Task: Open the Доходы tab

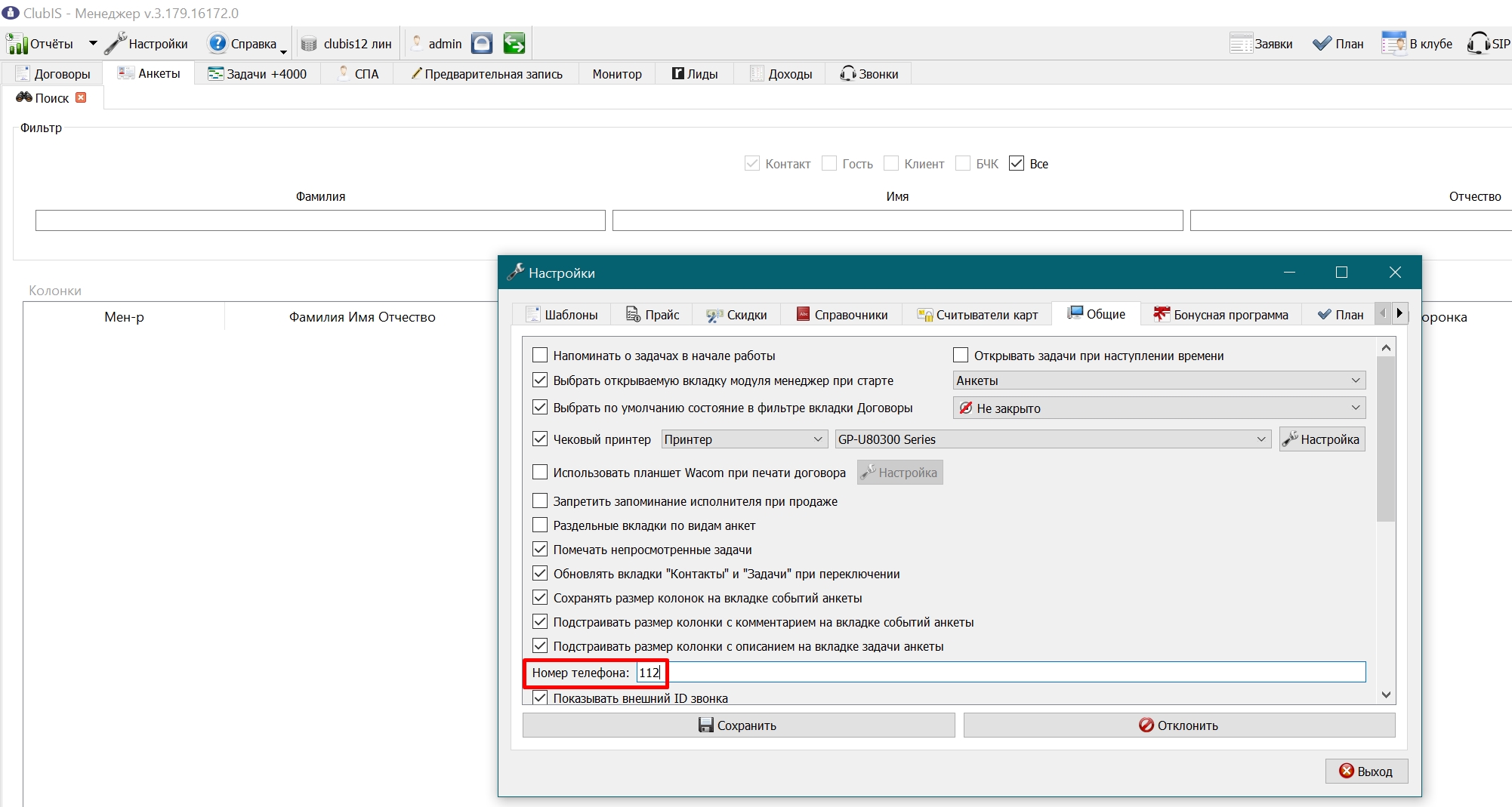Action: (x=781, y=74)
